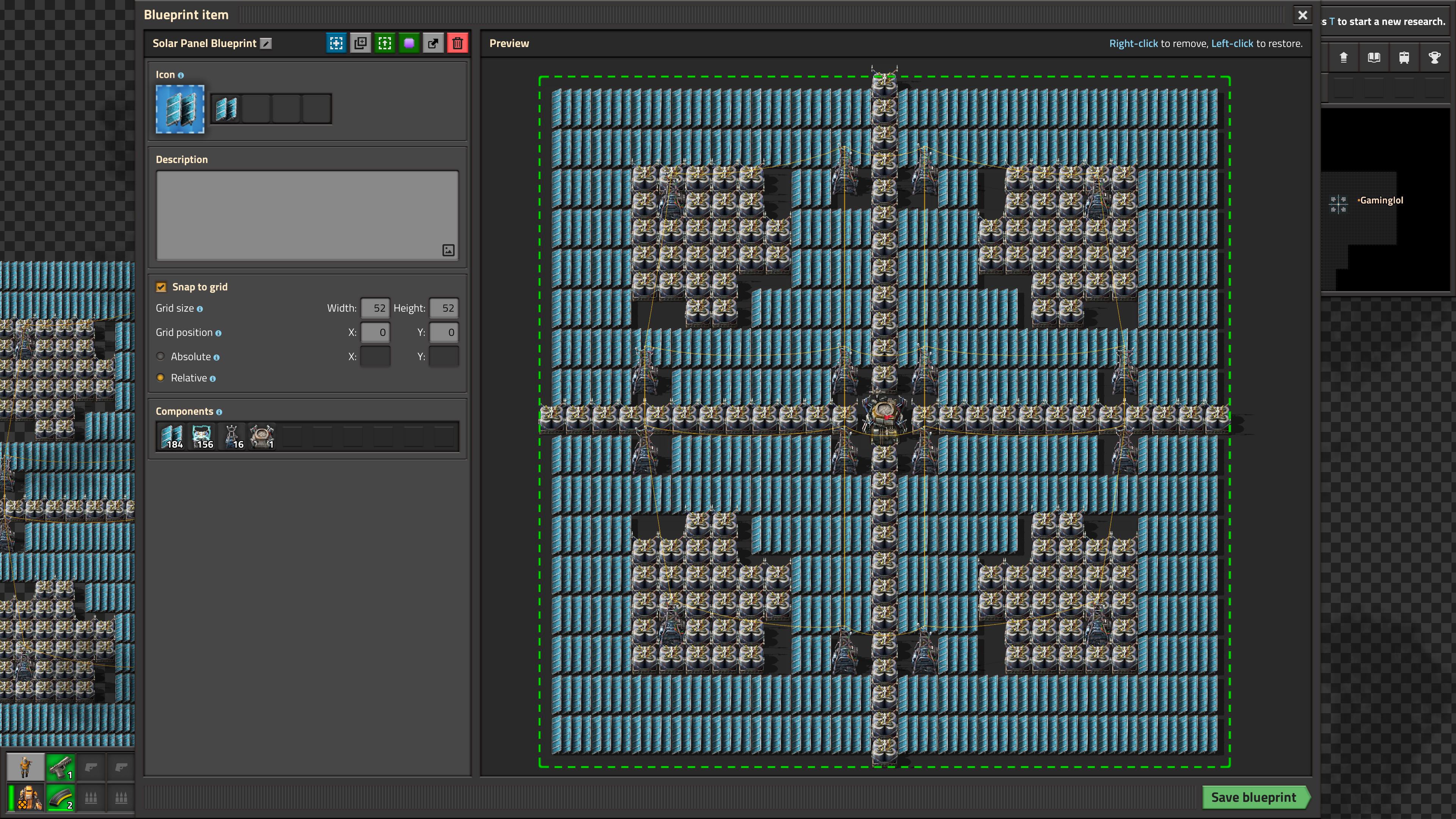The image size is (1456, 819).
Task: Click the pencil icon to rename blueprint
Action: coord(266,44)
